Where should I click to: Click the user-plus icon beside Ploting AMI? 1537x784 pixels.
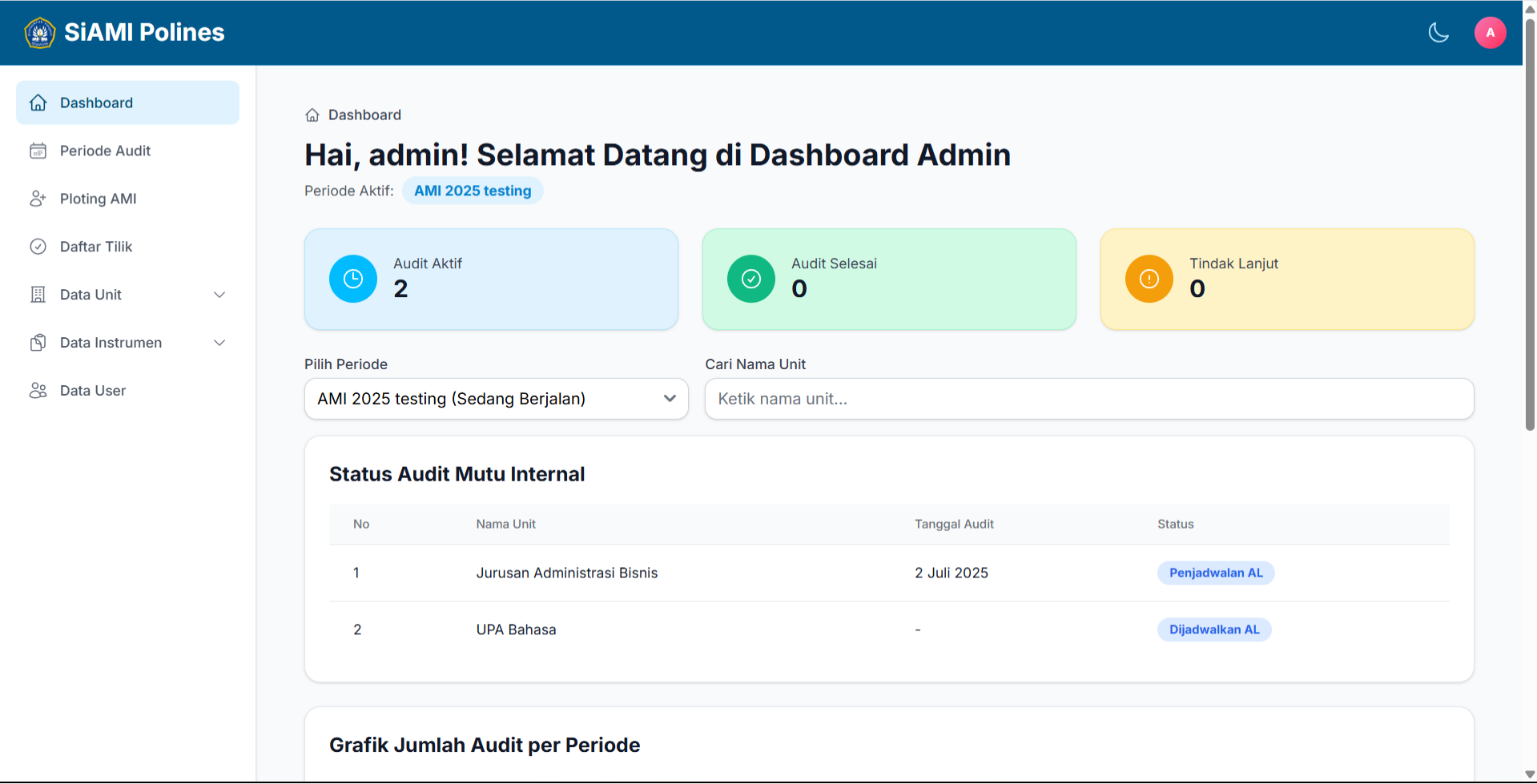(38, 199)
